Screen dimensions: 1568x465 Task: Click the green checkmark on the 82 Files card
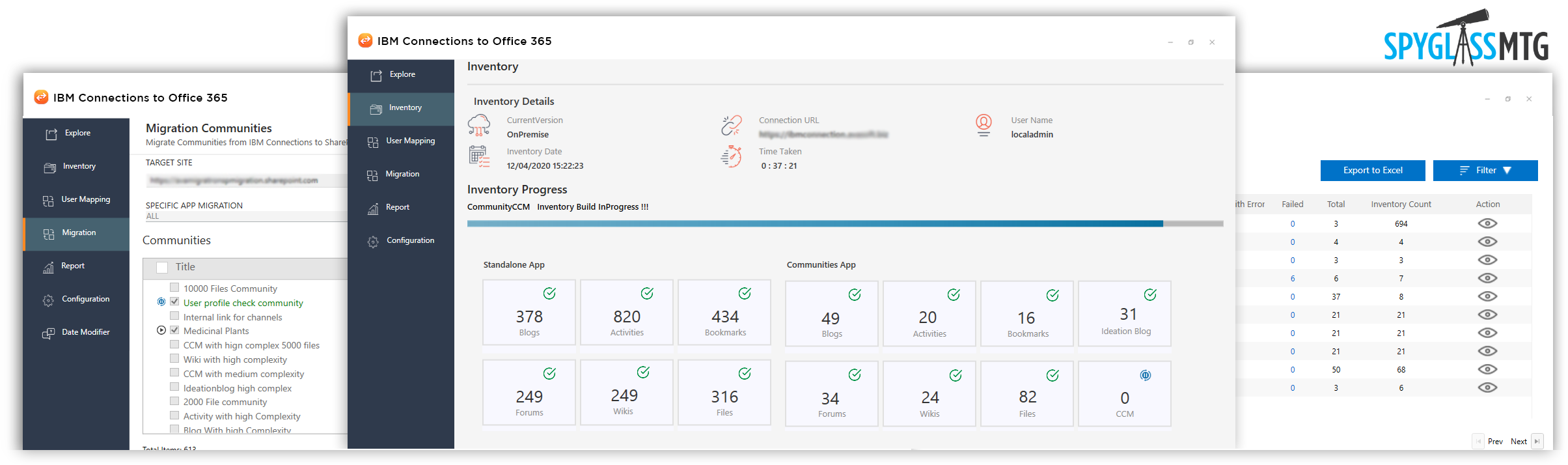click(1052, 375)
